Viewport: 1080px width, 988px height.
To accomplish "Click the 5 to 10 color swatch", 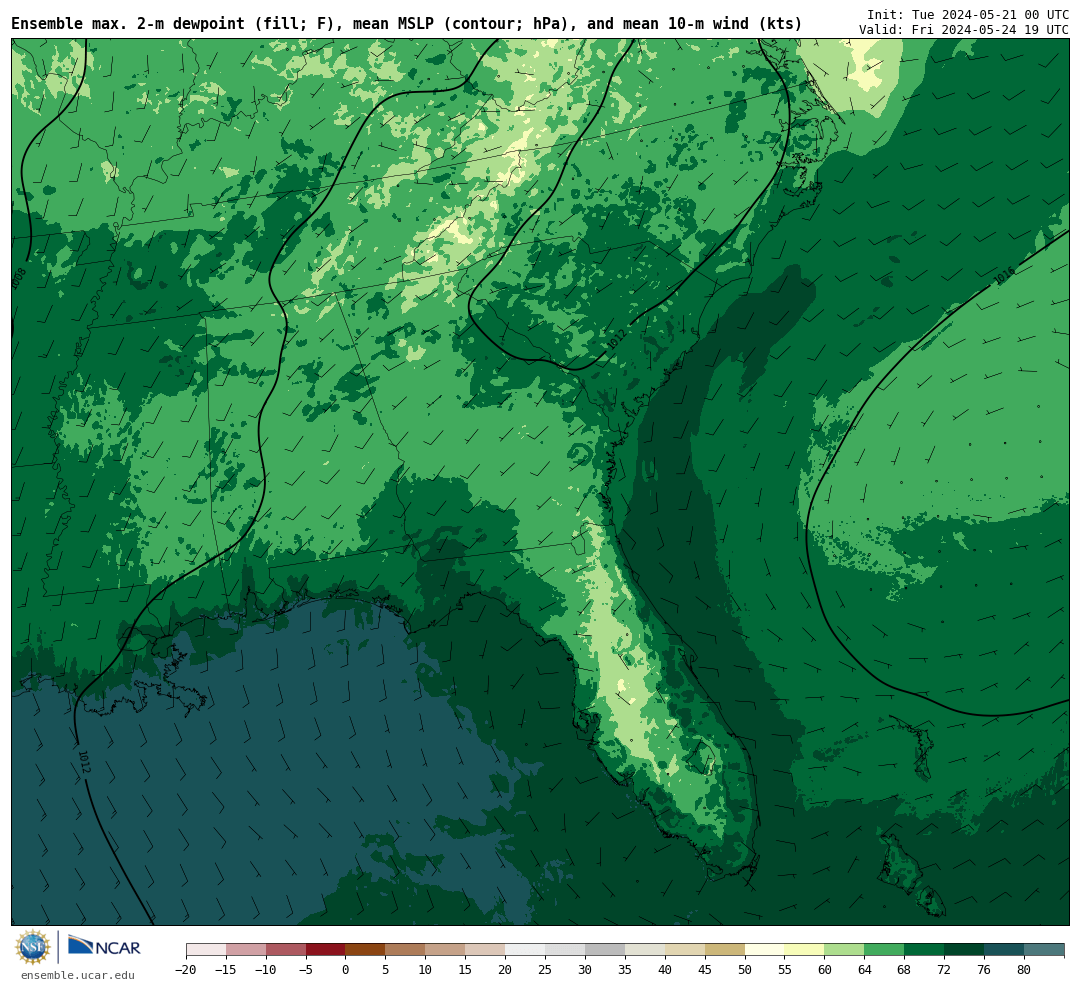I will tap(406, 949).
